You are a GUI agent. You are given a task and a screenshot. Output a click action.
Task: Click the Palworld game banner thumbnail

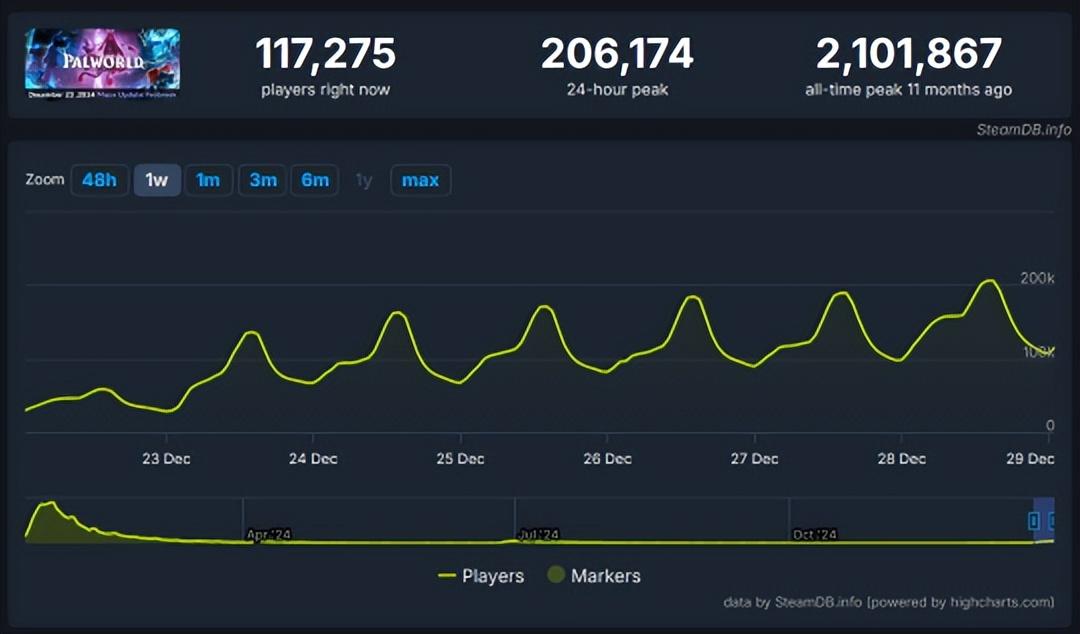[x=102, y=64]
